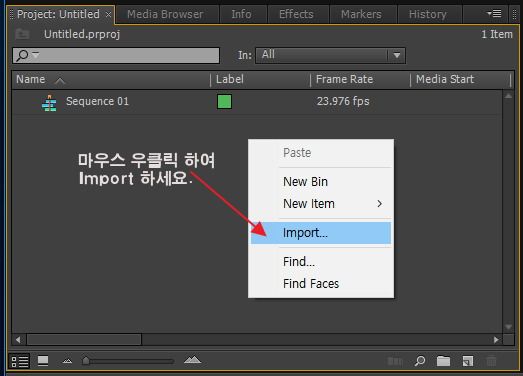Choose Import... from the context menu
The height and width of the screenshot is (376, 523).
pos(321,233)
